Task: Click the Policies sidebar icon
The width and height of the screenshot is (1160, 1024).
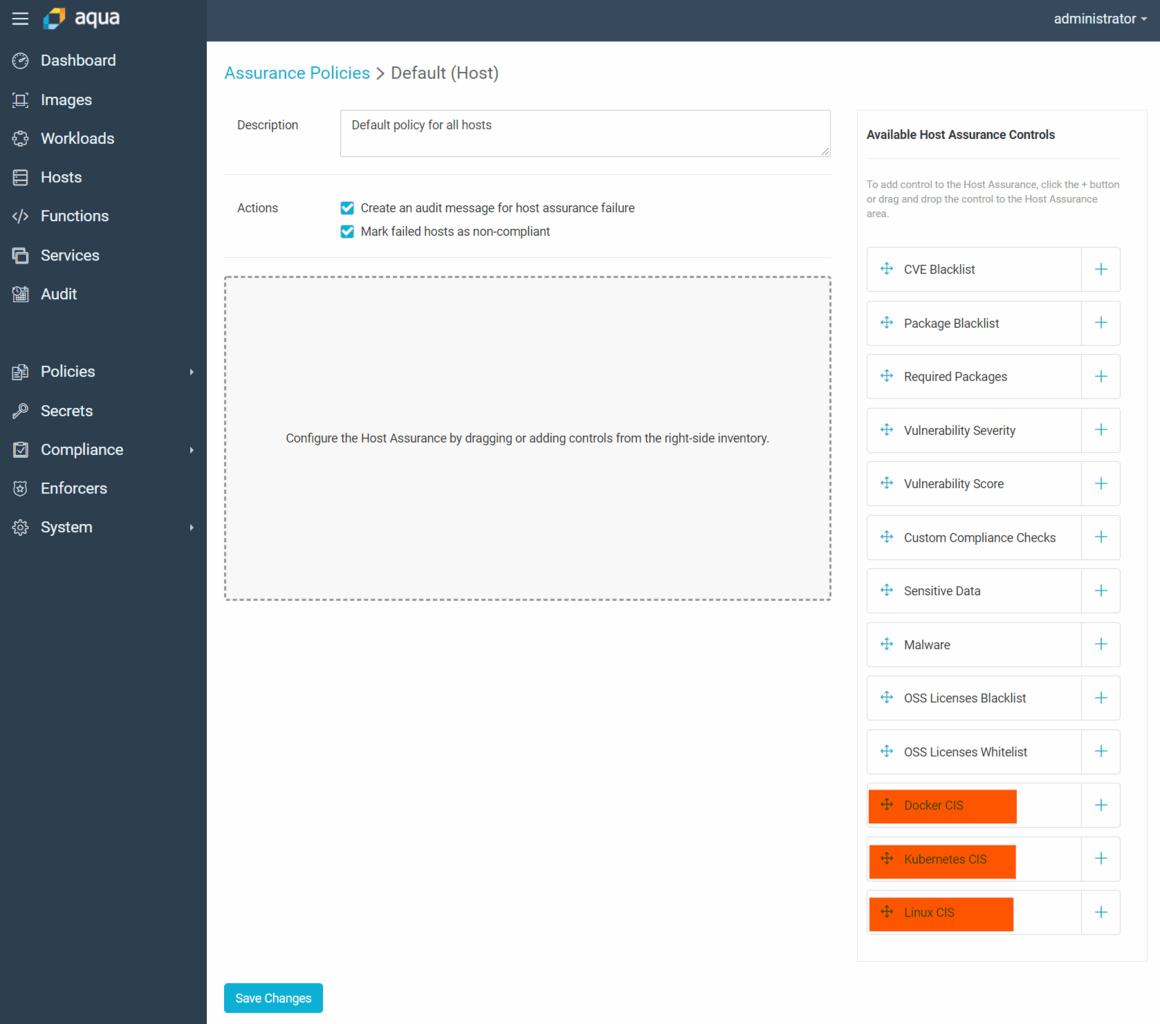Action: click(21, 371)
